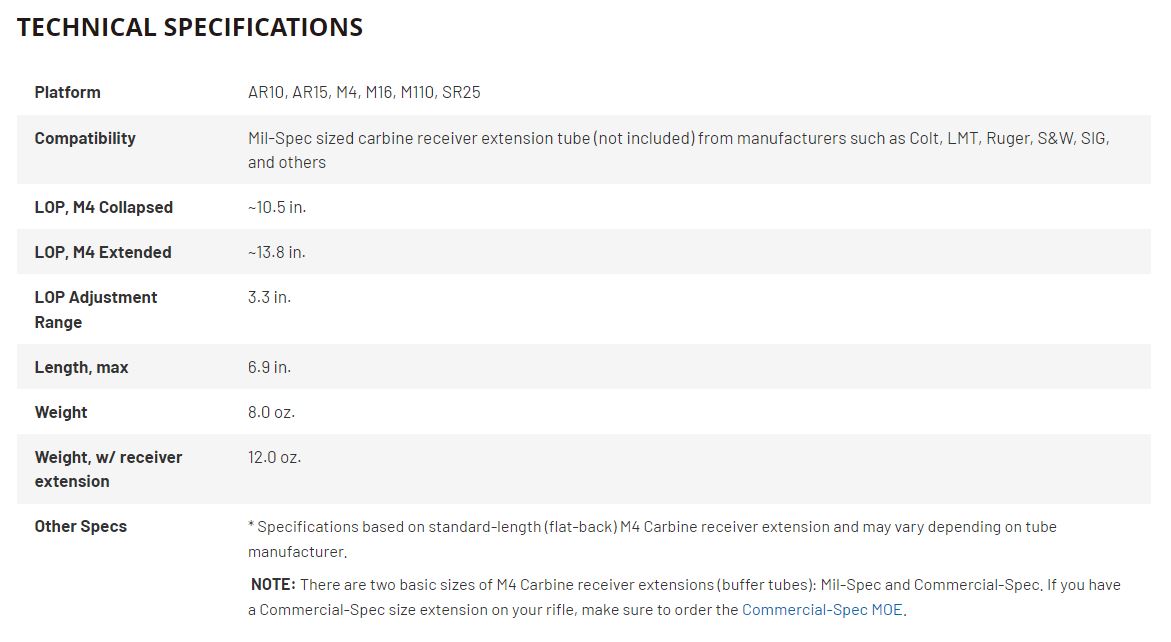The width and height of the screenshot is (1171, 642).
Task: Select the Platform row label
Action: 67,93
